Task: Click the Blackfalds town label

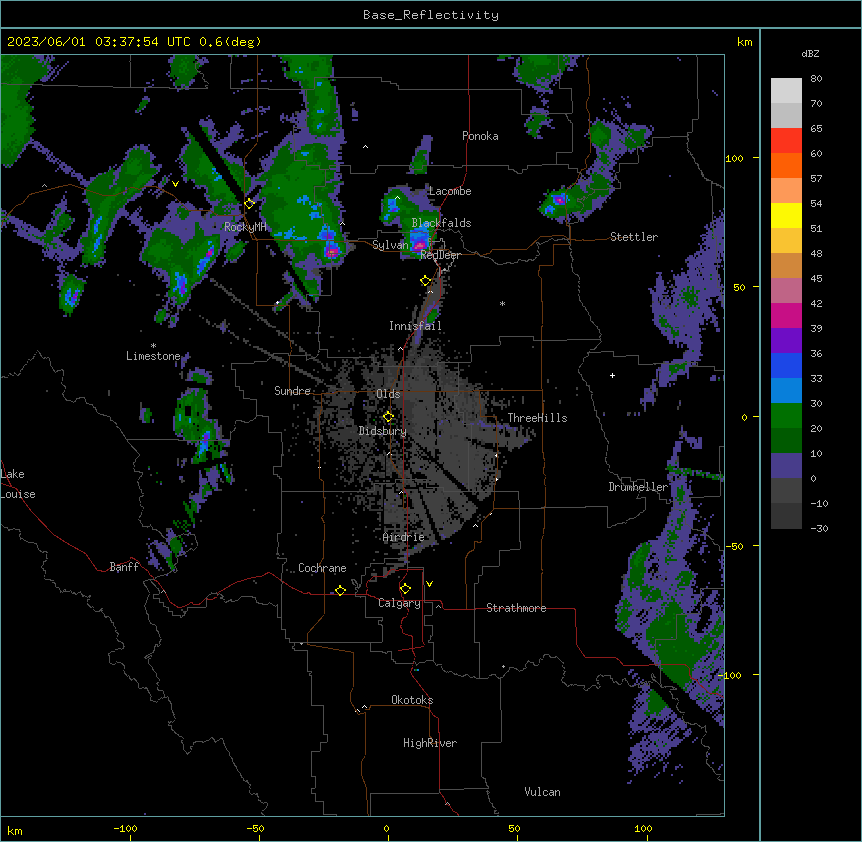Action: point(441,223)
